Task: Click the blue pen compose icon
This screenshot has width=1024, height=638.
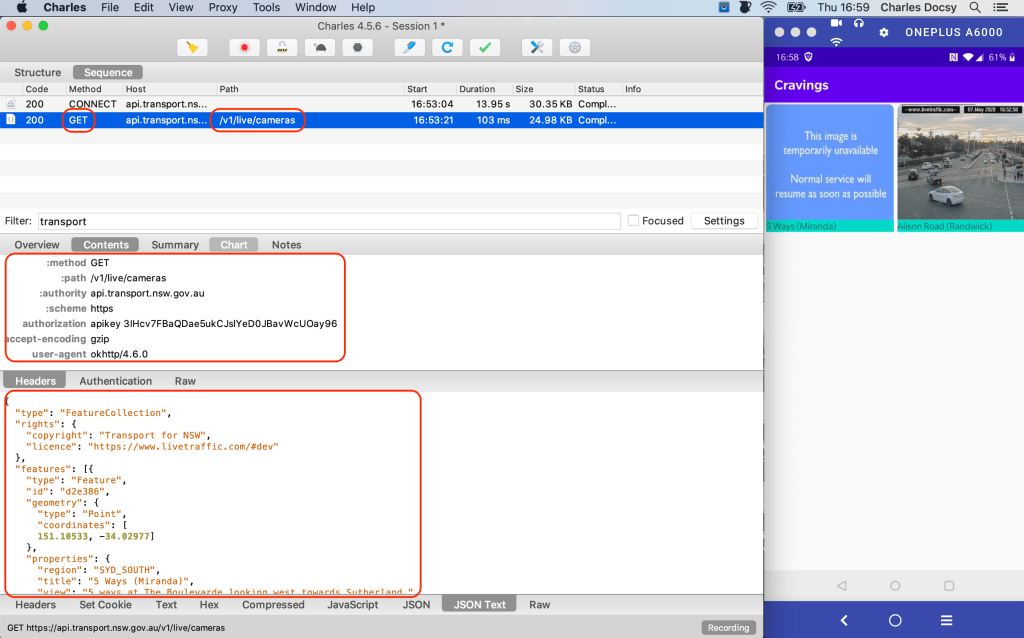Action: pyautogui.click(x=408, y=47)
